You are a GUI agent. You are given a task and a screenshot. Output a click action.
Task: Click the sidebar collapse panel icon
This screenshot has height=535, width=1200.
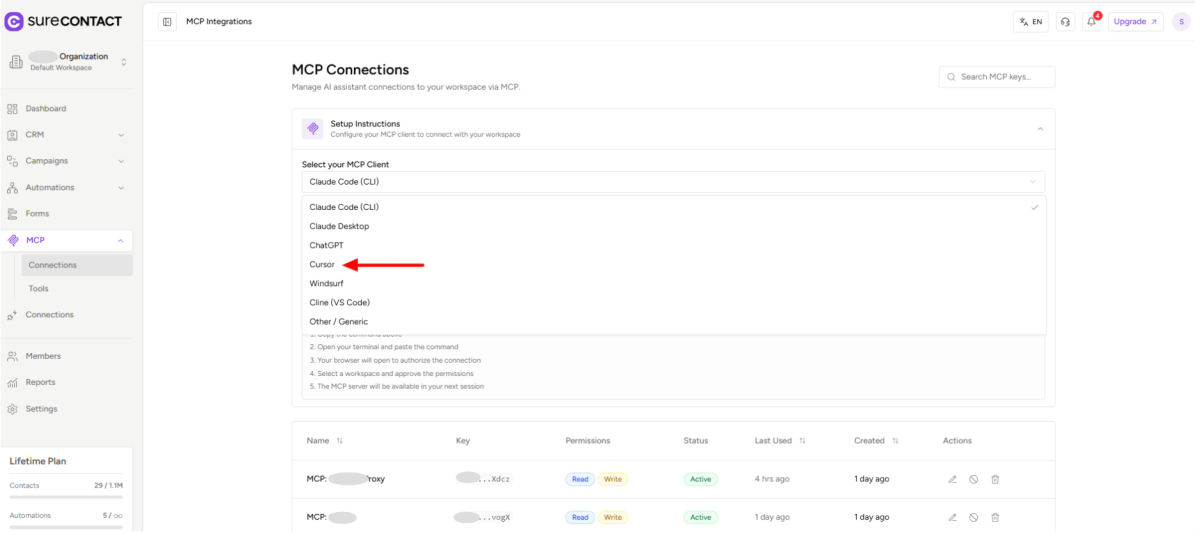167,22
